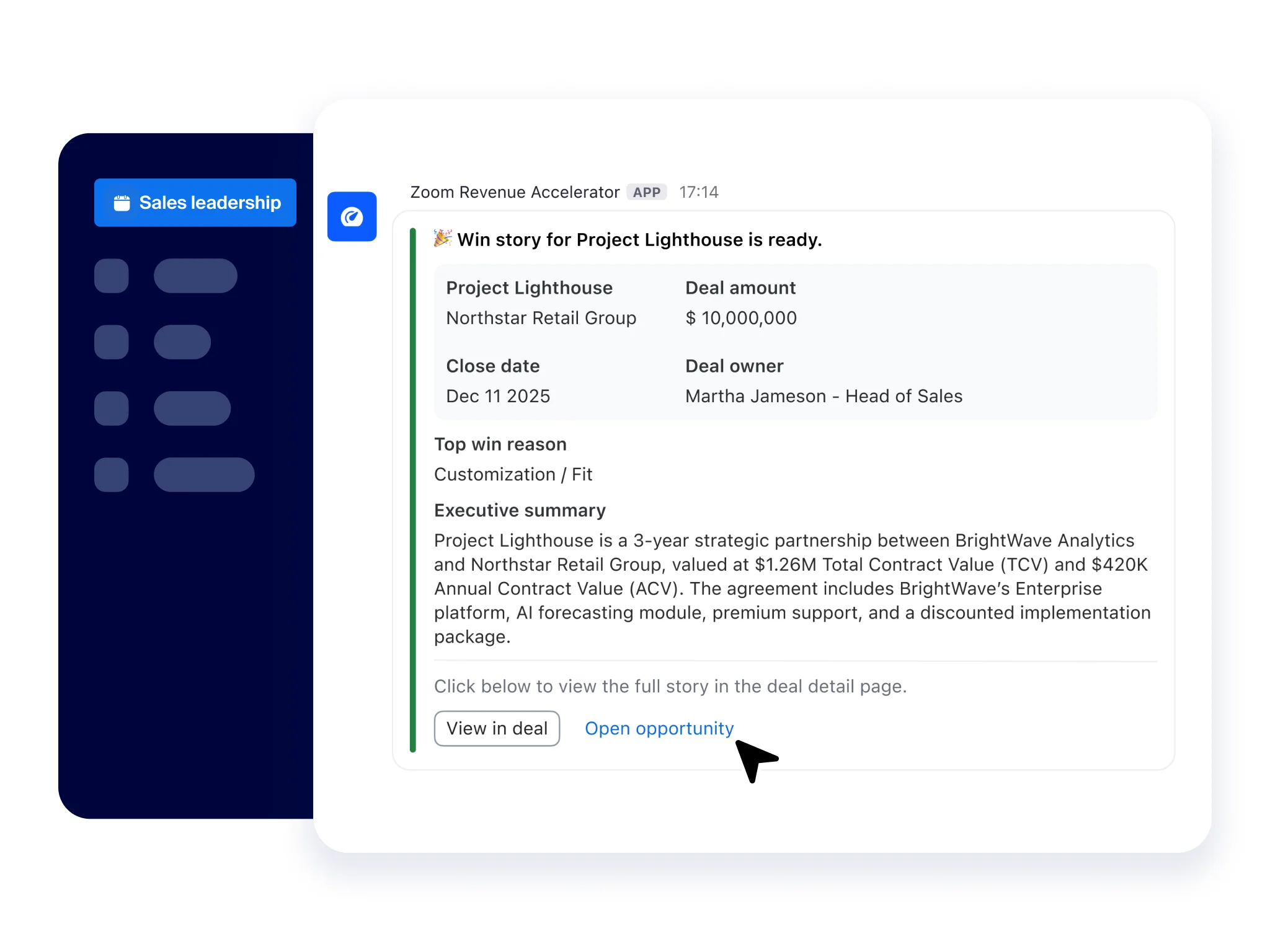Click the APP badge next to the app name

tap(647, 192)
